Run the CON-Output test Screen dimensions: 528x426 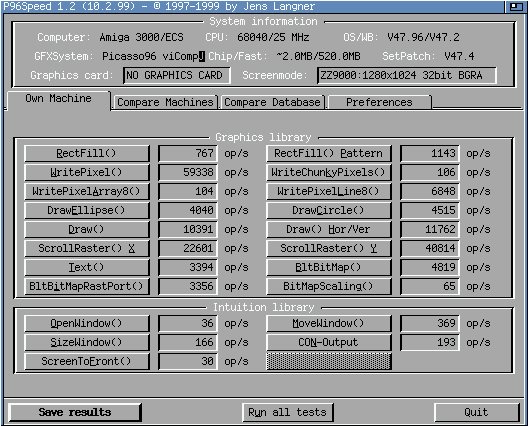tap(329, 342)
